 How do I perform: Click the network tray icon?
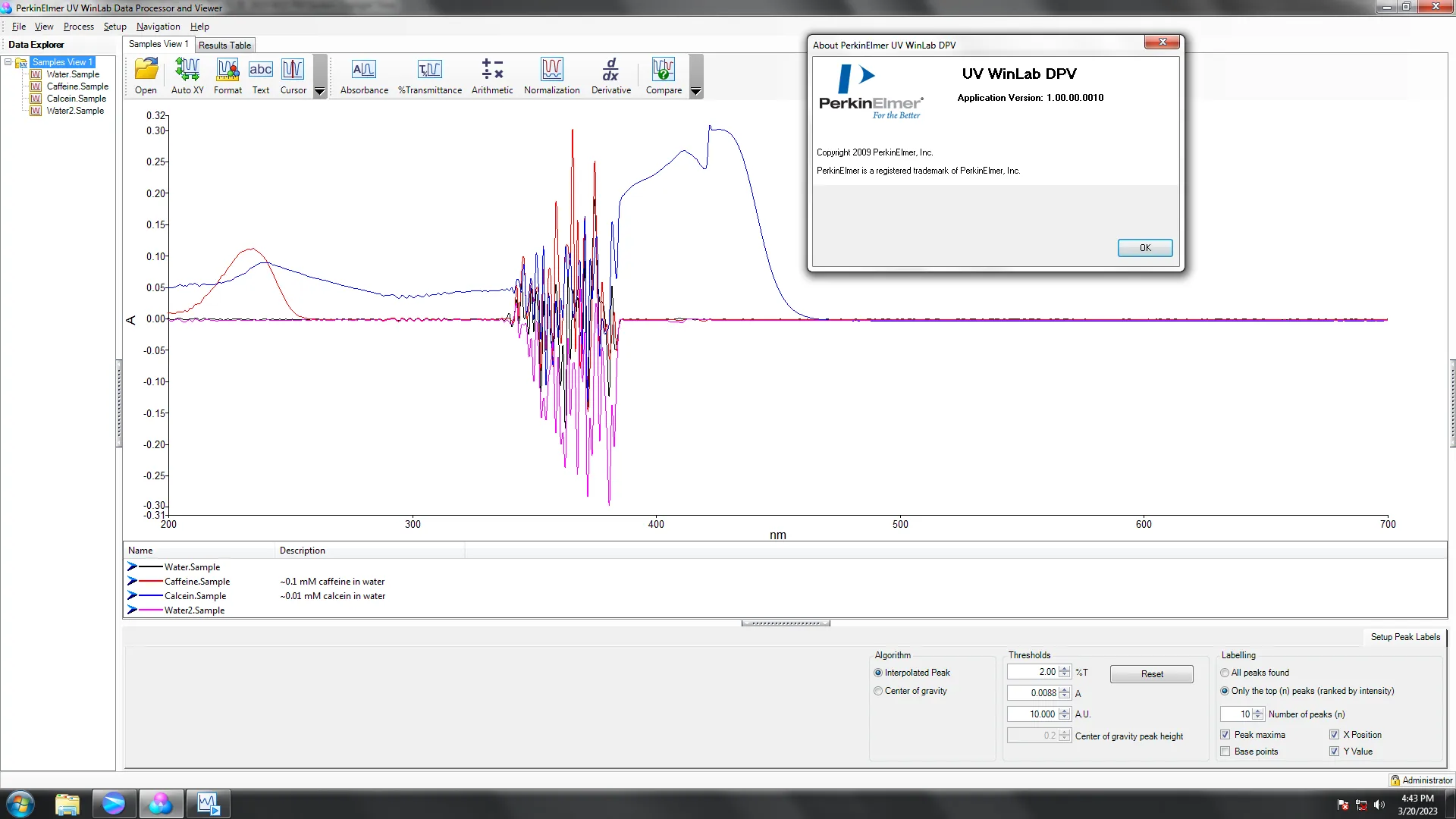(x=1361, y=805)
